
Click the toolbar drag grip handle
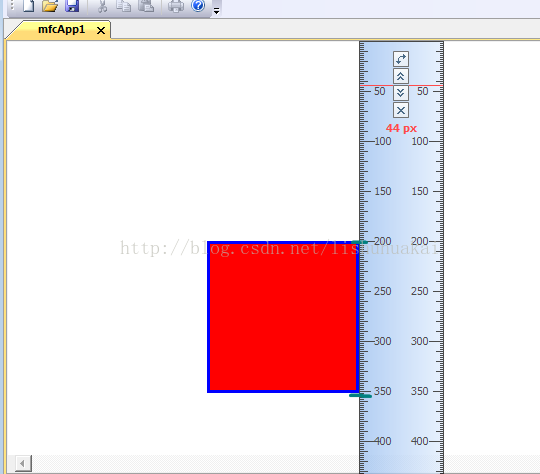(12, 5)
